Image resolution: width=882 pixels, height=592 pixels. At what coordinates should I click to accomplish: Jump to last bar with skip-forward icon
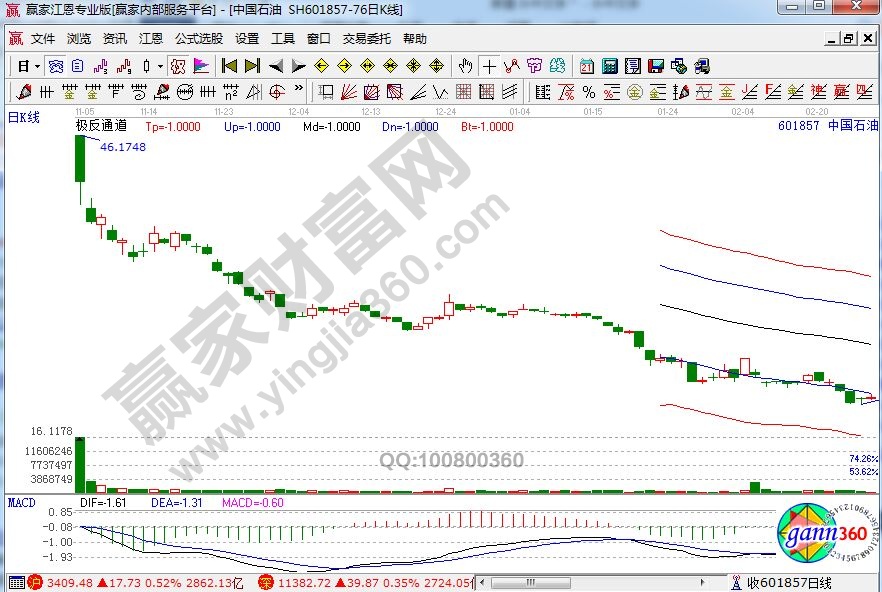(x=252, y=67)
